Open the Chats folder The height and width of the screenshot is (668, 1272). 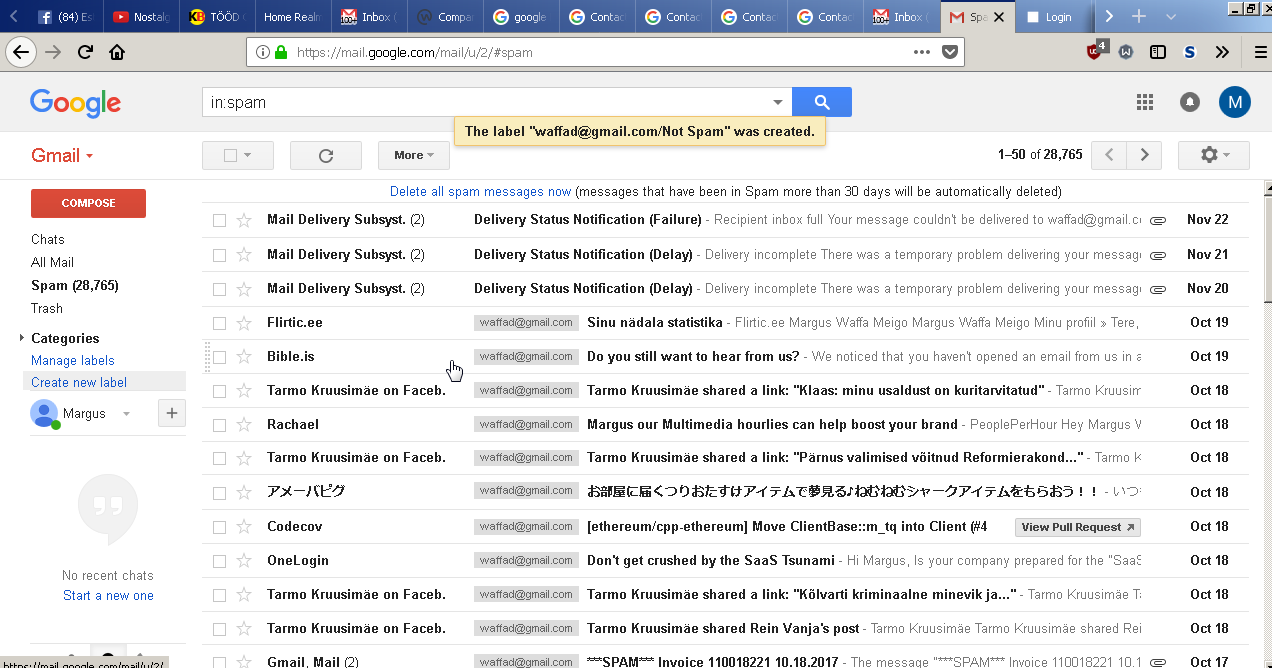click(x=48, y=239)
